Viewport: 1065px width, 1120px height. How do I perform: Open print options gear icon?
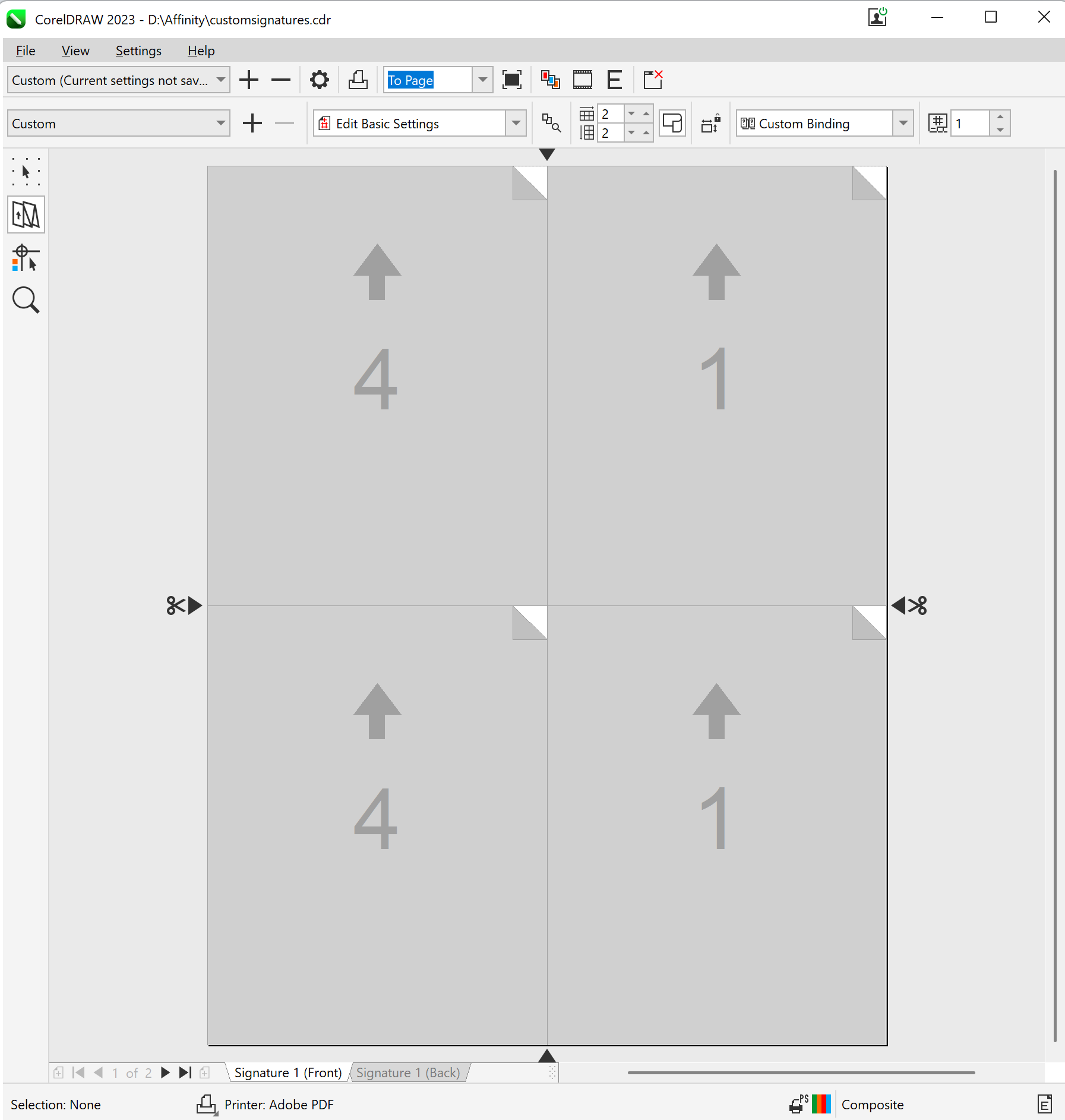[320, 80]
